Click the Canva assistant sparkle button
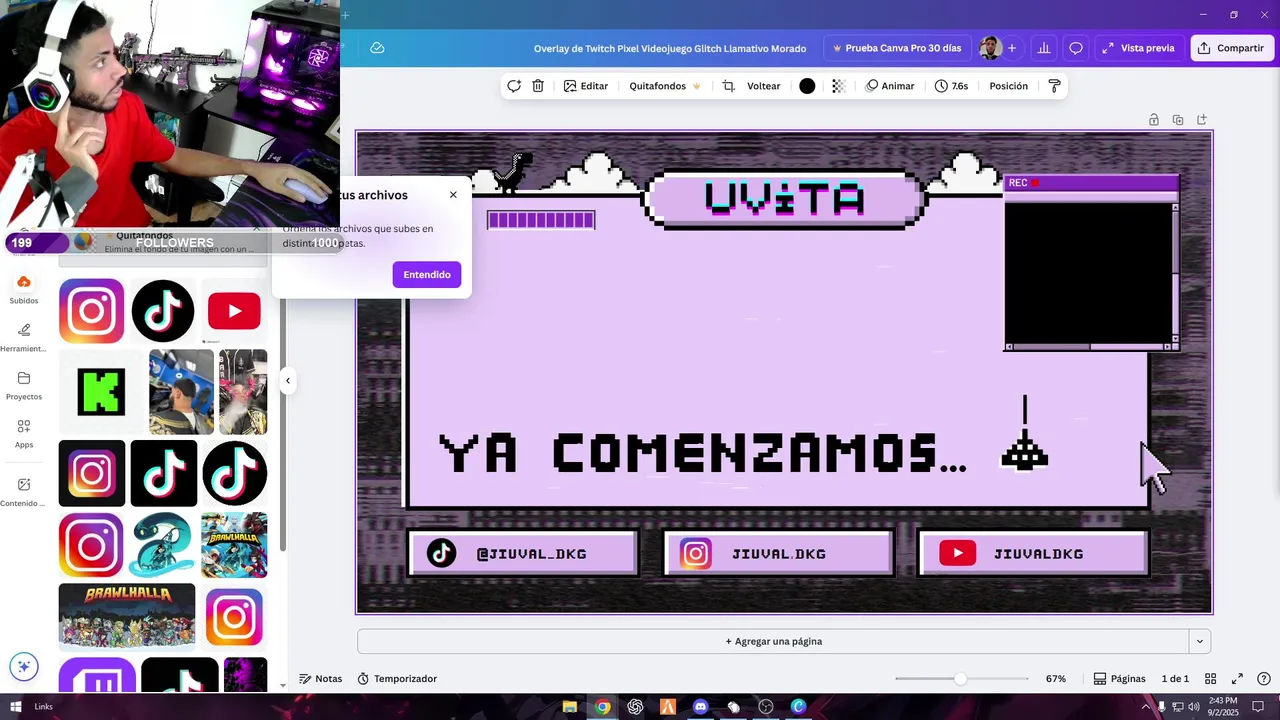This screenshot has width=1280, height=720. point(24,666)
